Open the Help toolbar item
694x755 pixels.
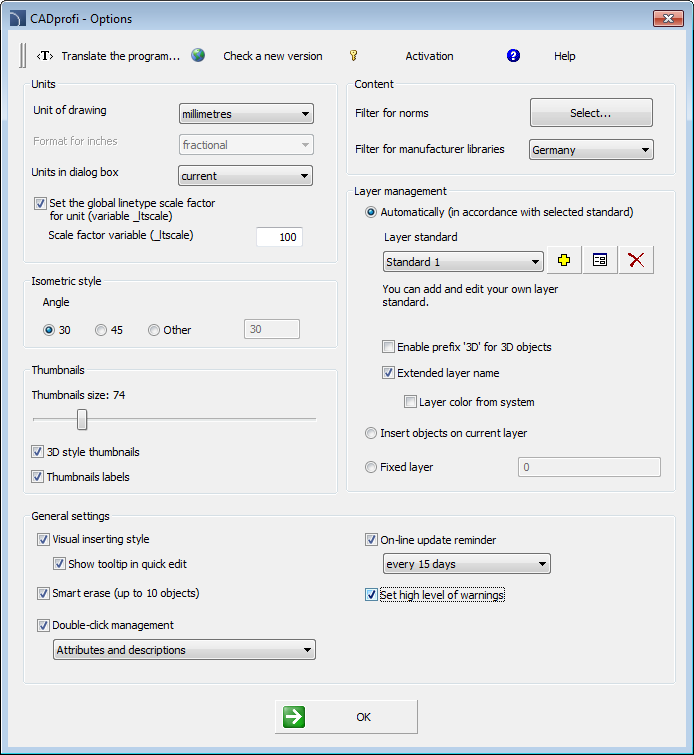pyautogui.click(x=564, y=56)
